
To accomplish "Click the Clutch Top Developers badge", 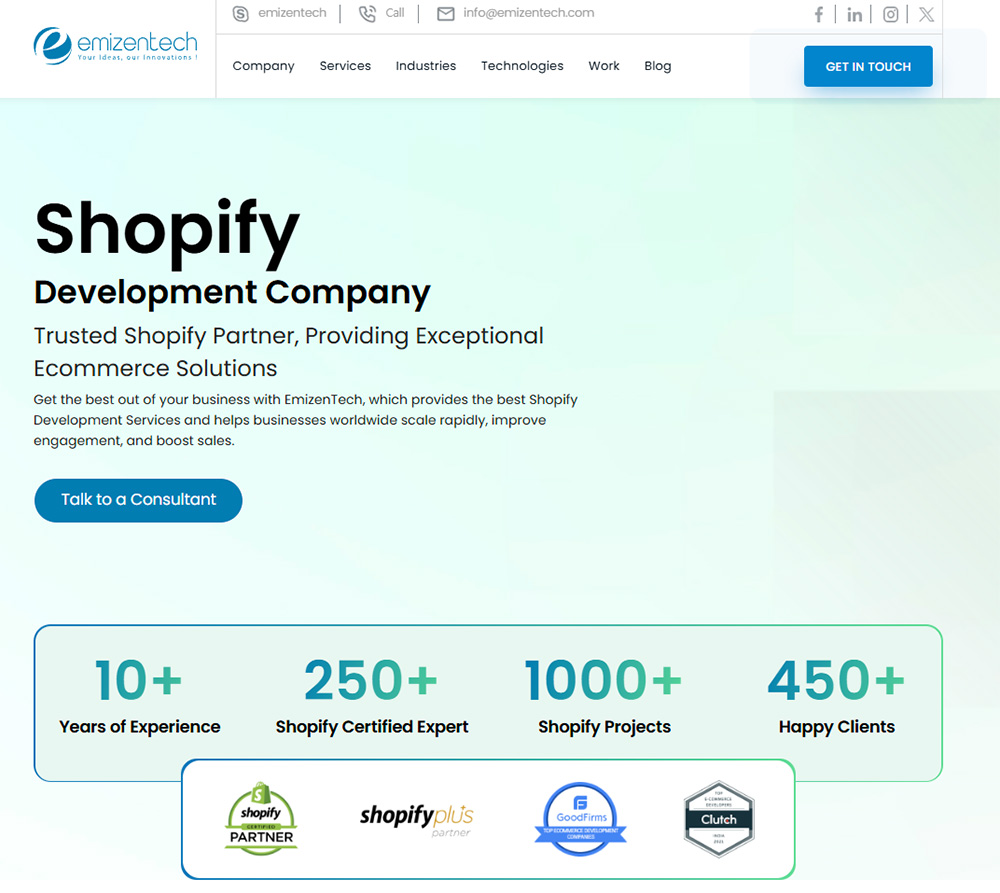I will (718, 818).
